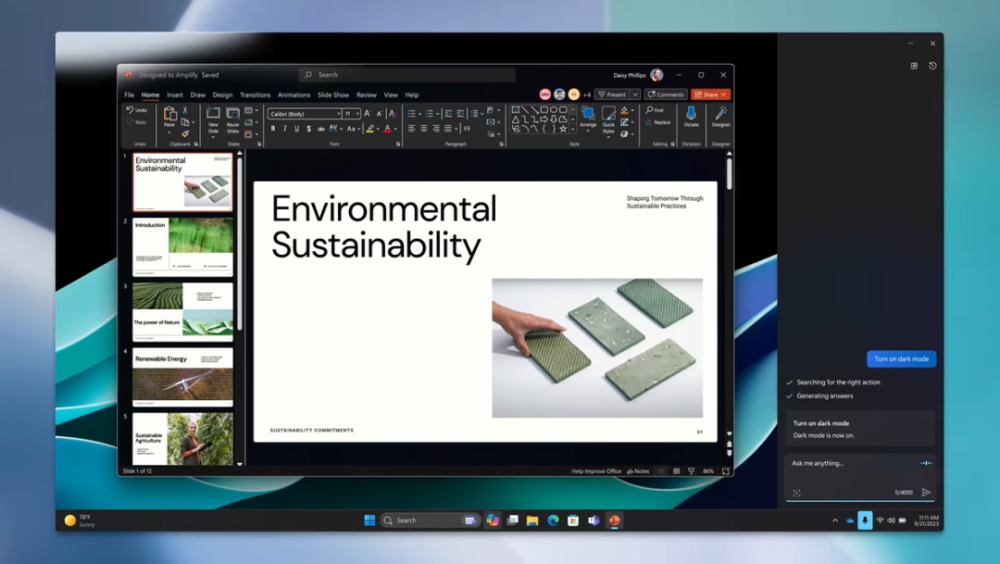
Task: Start Dictate microphone in ribbon
Action: [x=691, y=116]
